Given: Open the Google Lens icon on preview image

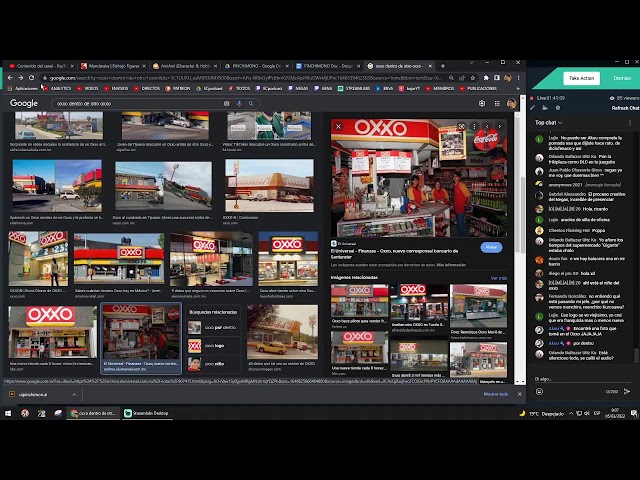Looking at the screenshot, I should pyautogui.click(x=461, y=127).
